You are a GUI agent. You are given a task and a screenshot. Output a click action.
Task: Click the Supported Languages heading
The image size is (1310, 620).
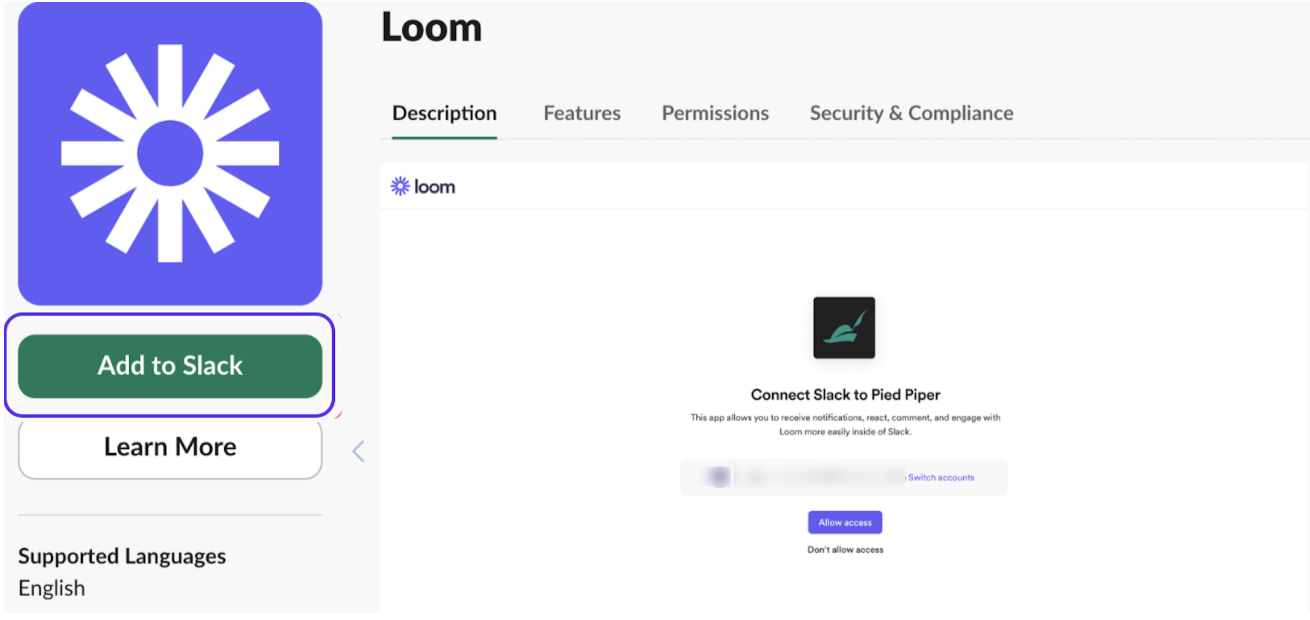point(122,556)
